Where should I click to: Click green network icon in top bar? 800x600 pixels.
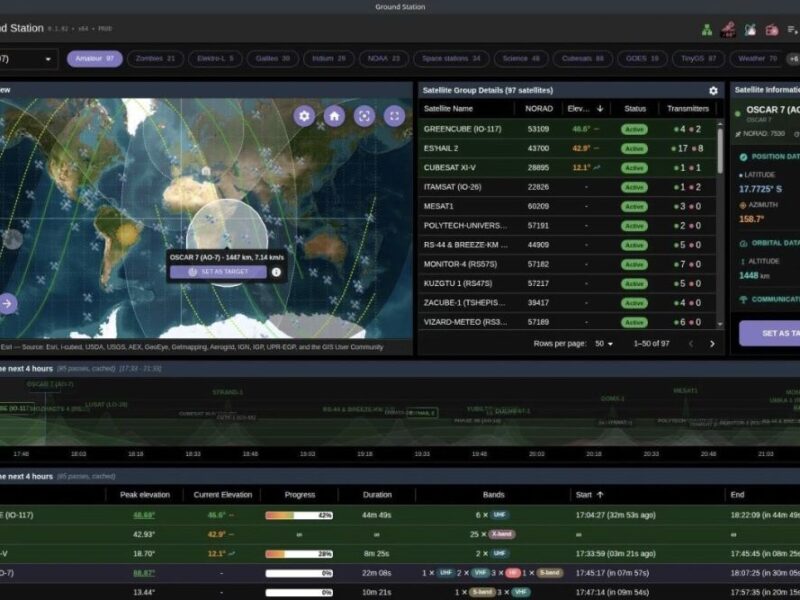[x=708, y=30]
